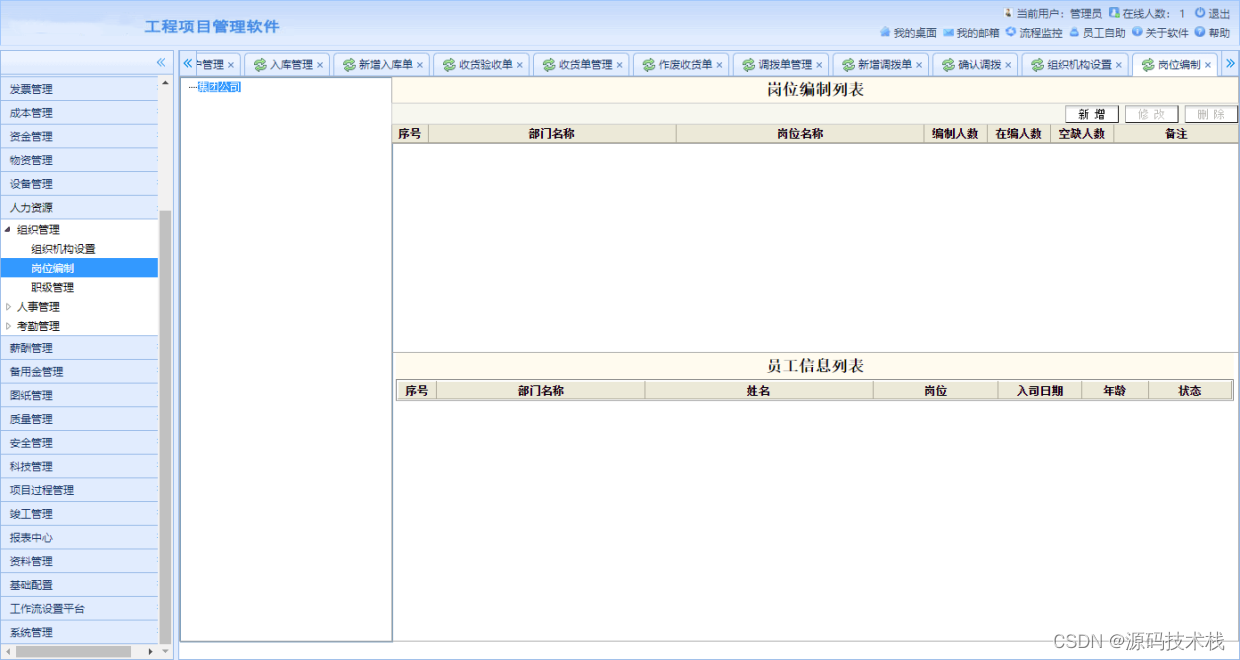Screen dimensions: 1240x660
Task: Close the 作废收货单 tab
Action: click(720, 65)
